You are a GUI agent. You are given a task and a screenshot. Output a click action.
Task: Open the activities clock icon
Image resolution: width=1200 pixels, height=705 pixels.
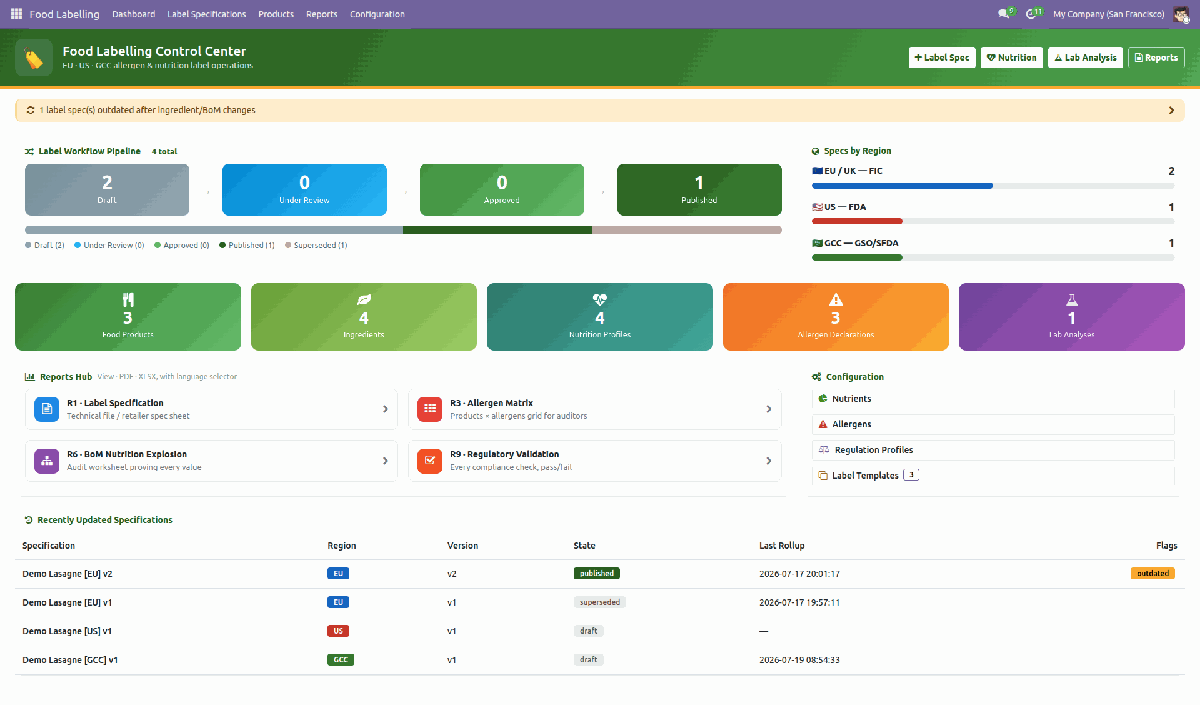1033,14
